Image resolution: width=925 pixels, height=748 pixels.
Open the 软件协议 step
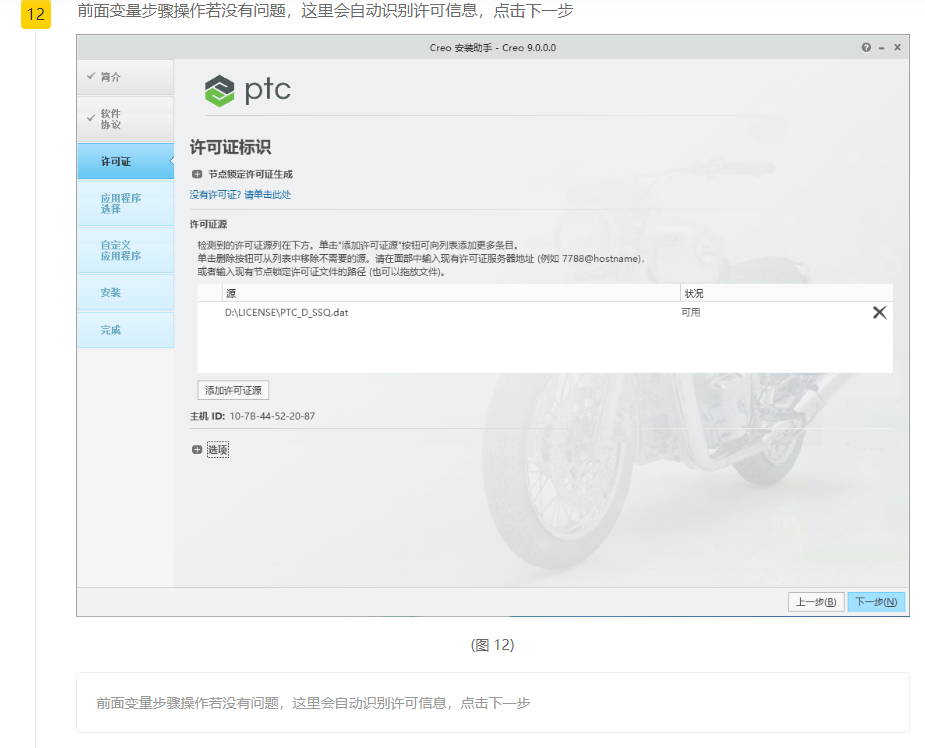pos(126,119)
